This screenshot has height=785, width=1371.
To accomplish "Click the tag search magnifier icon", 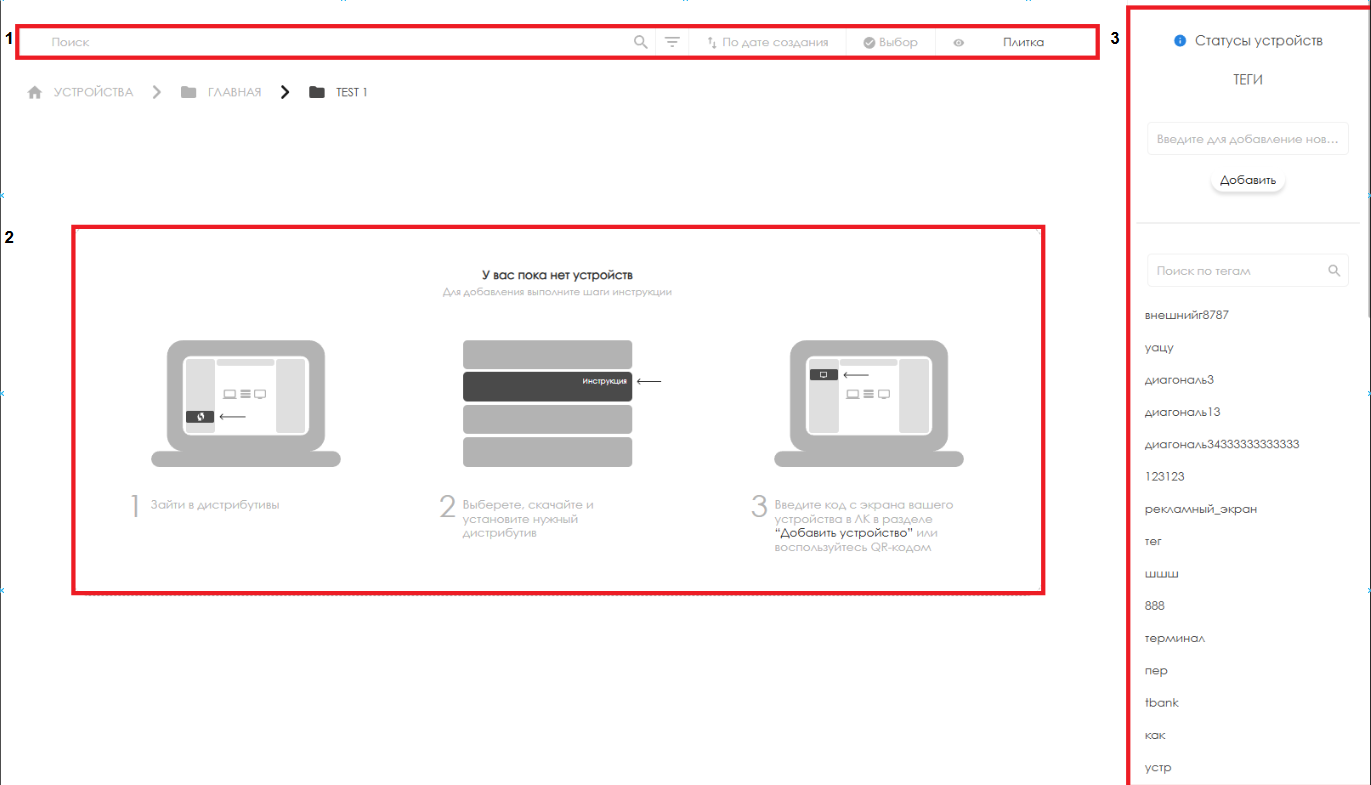I will (x=1333, y=271).
